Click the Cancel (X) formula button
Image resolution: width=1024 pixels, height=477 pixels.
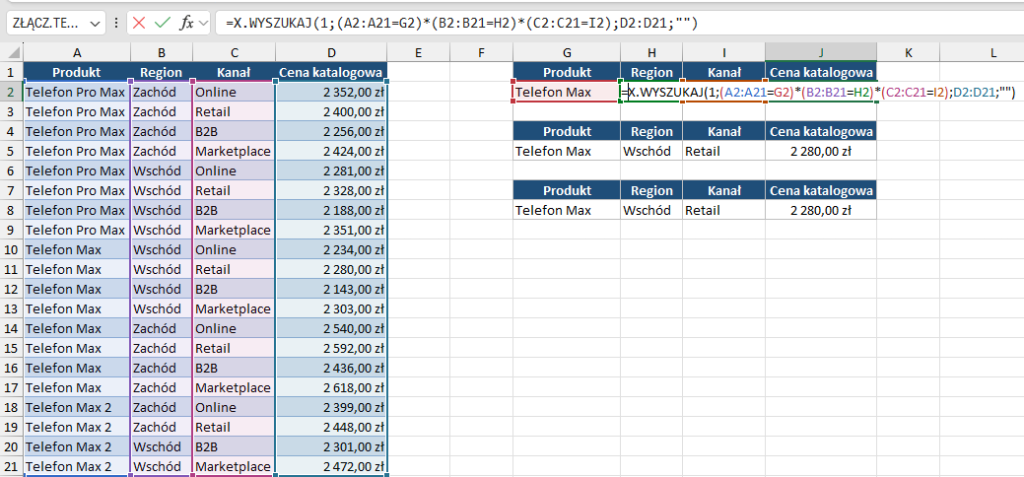click(x=139, y=22)
